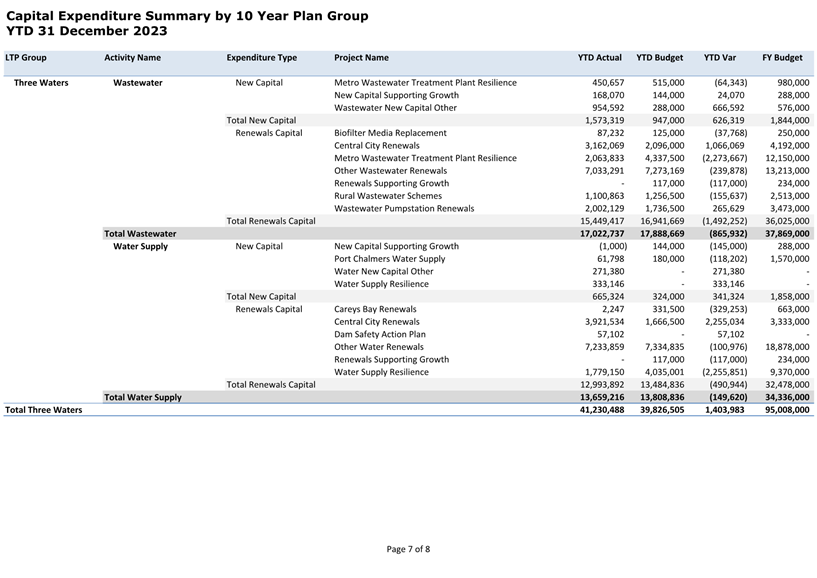
Task: Click 'Other Wastewater Renewals' project name
Action: coord(390,171)
